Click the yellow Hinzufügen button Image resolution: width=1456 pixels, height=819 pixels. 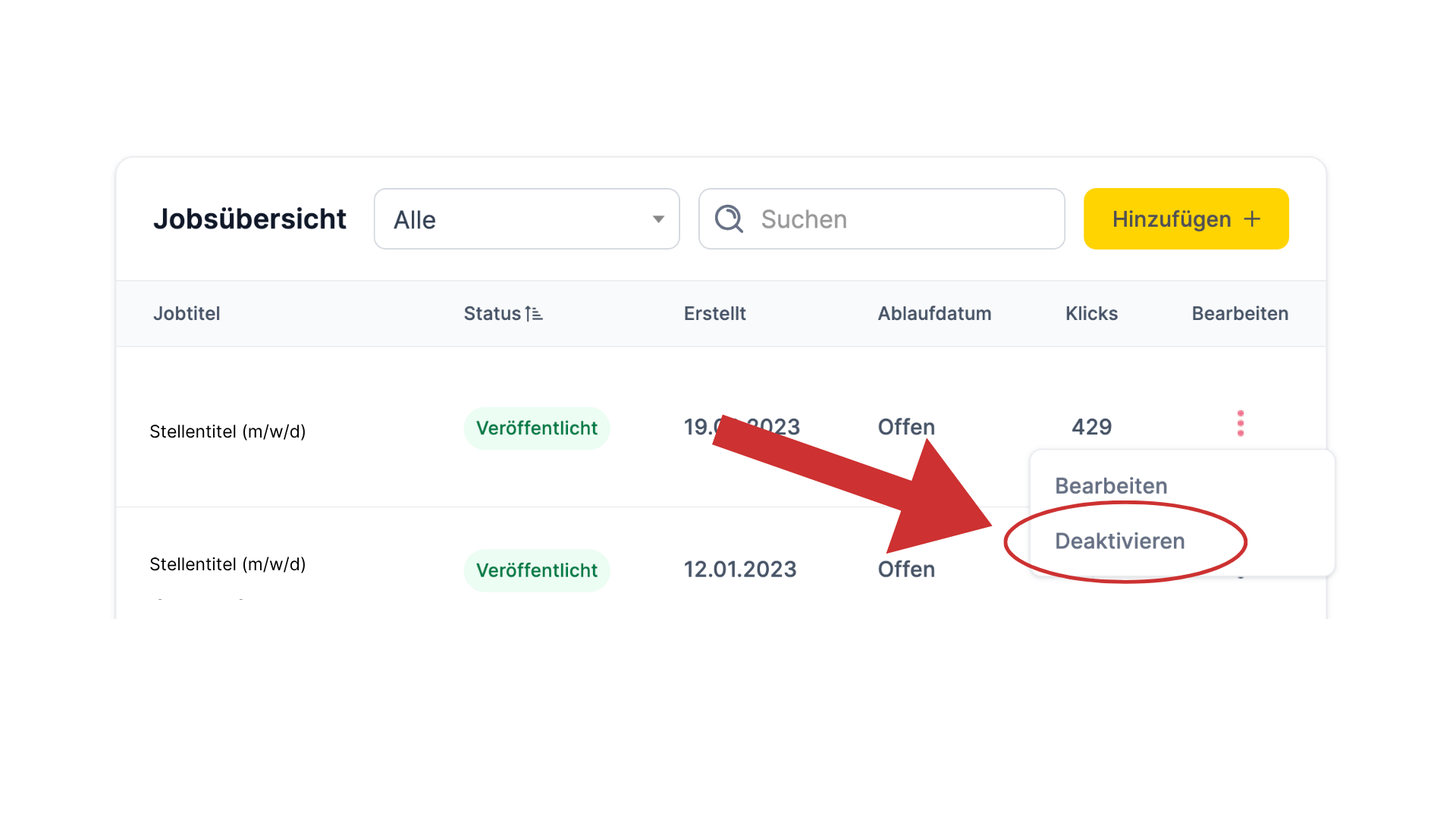tap(1186, 219)
